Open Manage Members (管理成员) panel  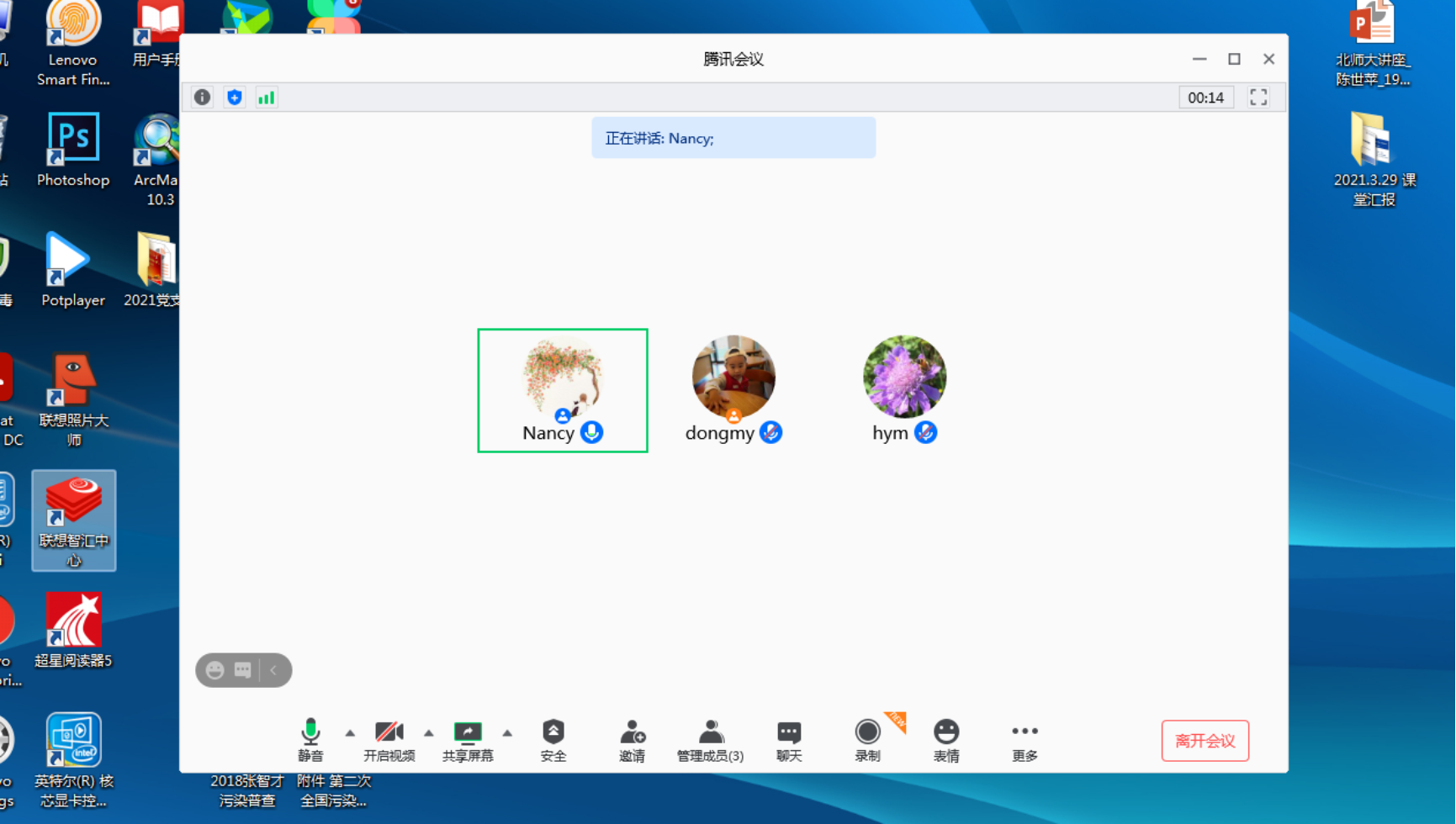(710, 740)
